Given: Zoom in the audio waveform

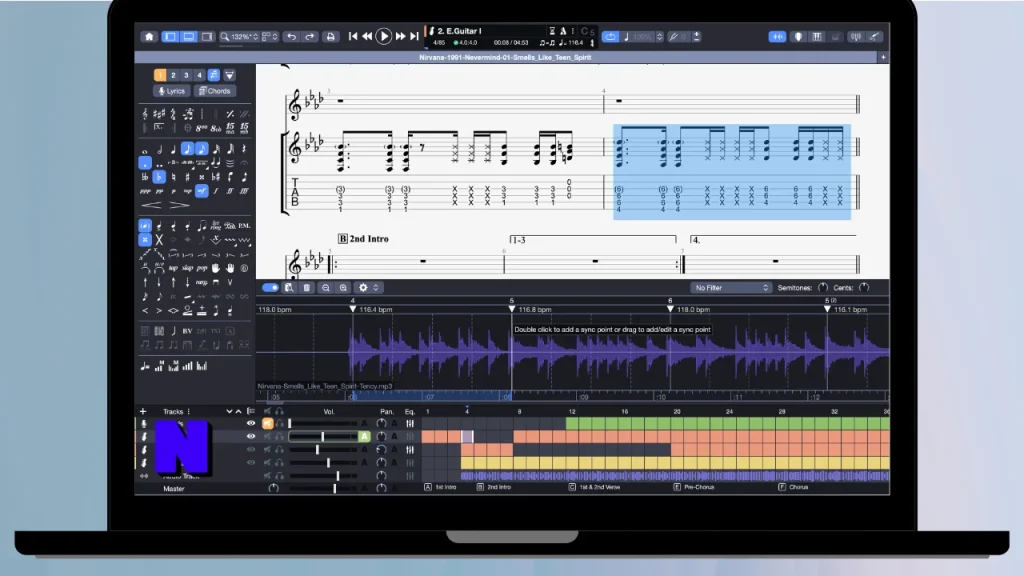Looking at the screenshot, I should point(343,287).
